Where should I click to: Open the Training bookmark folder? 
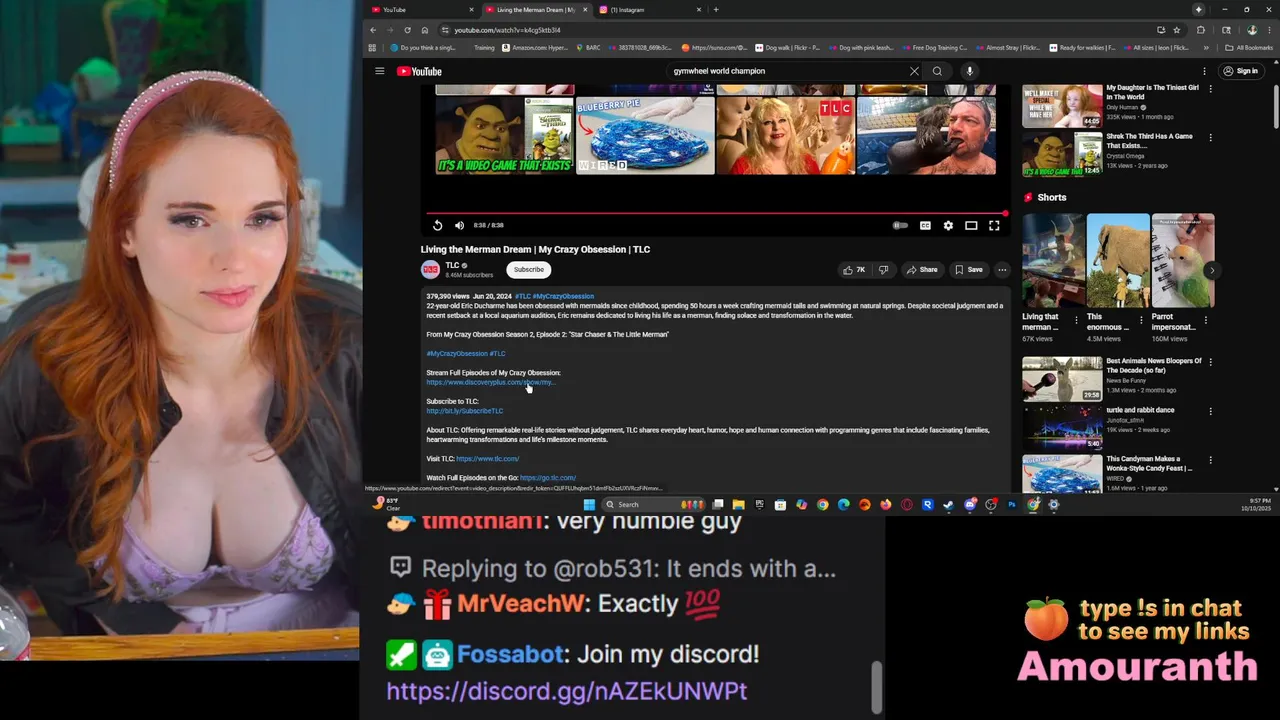(x=484, y=47)
